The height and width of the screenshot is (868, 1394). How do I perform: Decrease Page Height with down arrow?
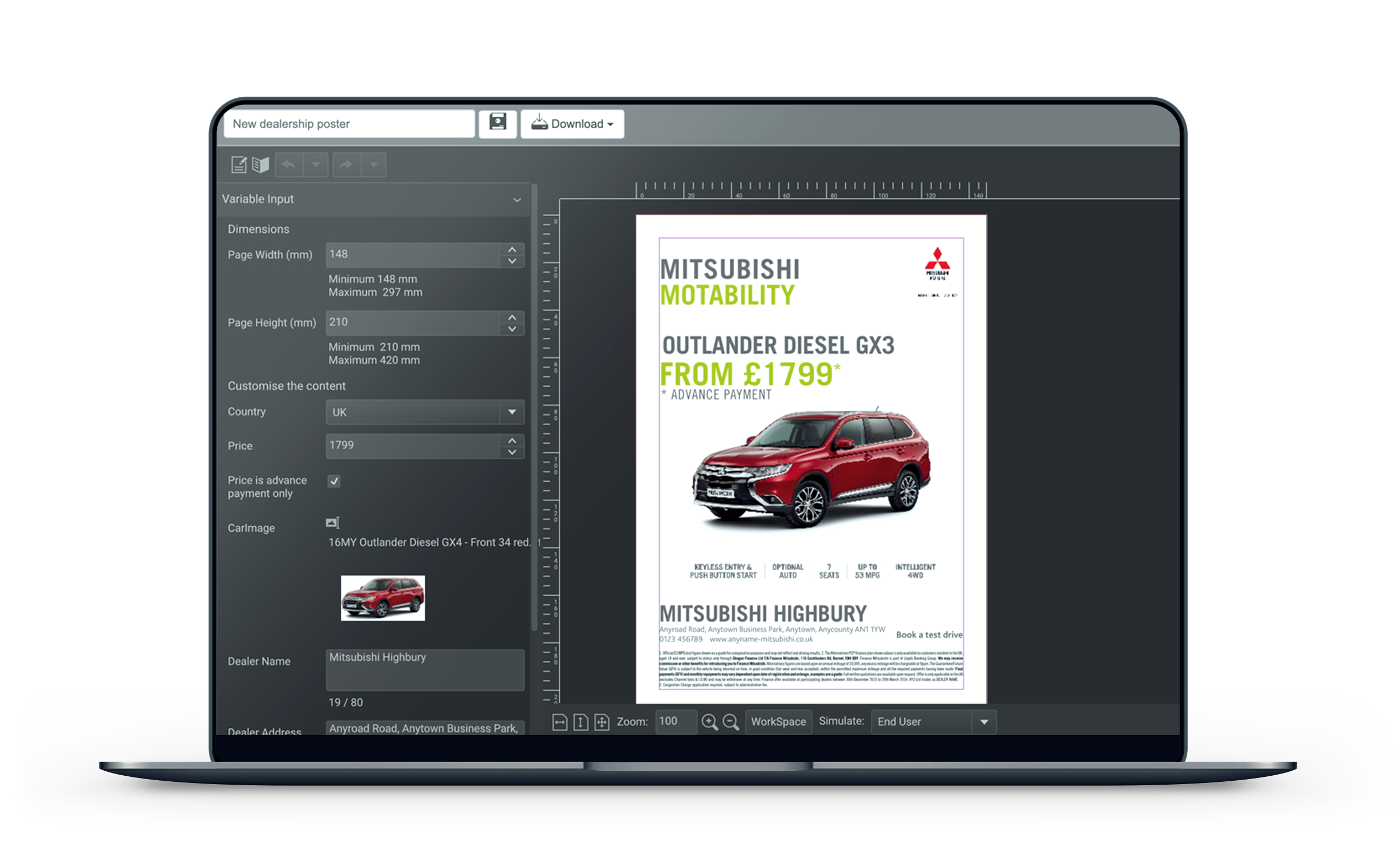(512, 329)
